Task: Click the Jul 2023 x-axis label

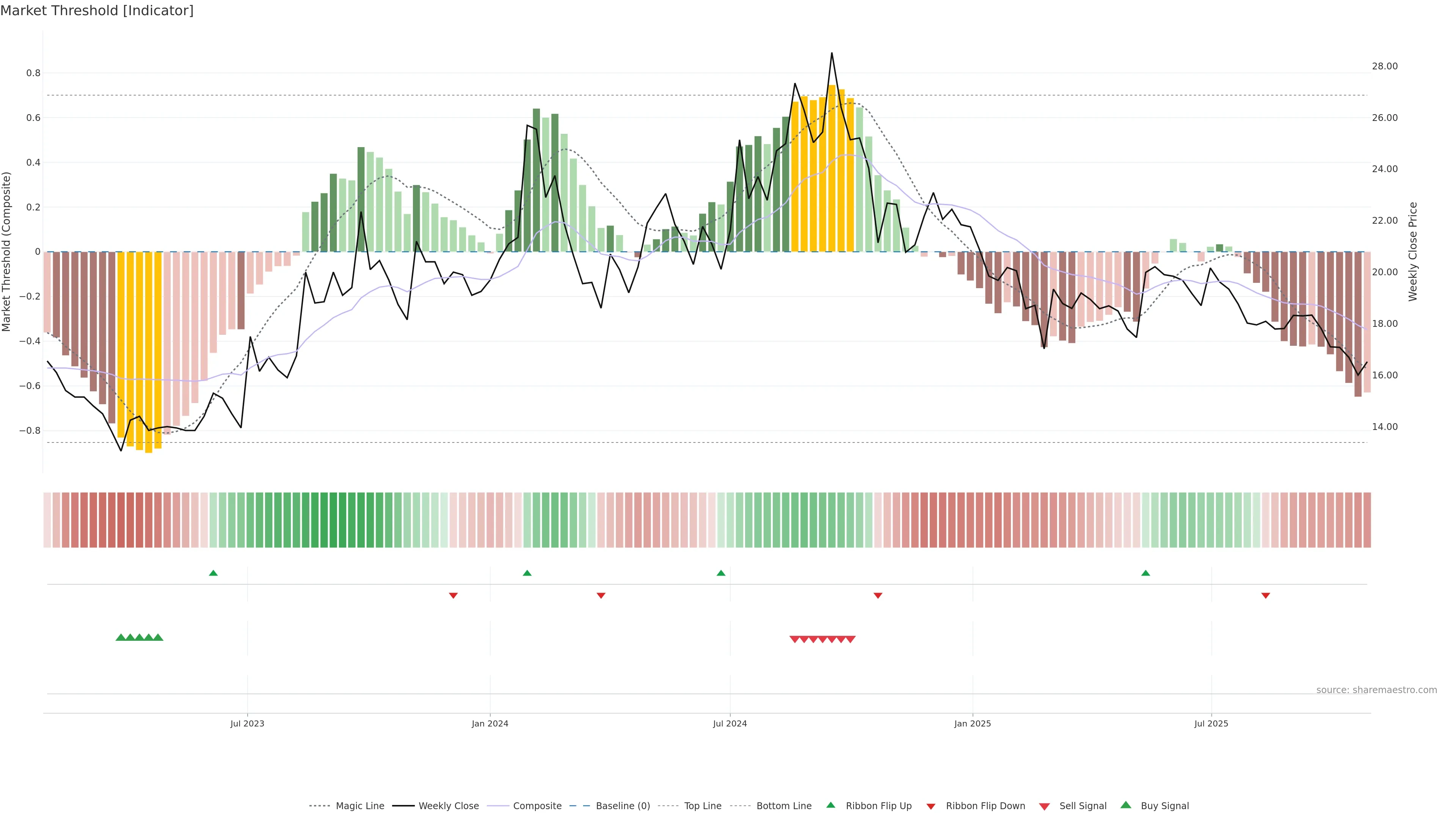Action: point(247,723)
